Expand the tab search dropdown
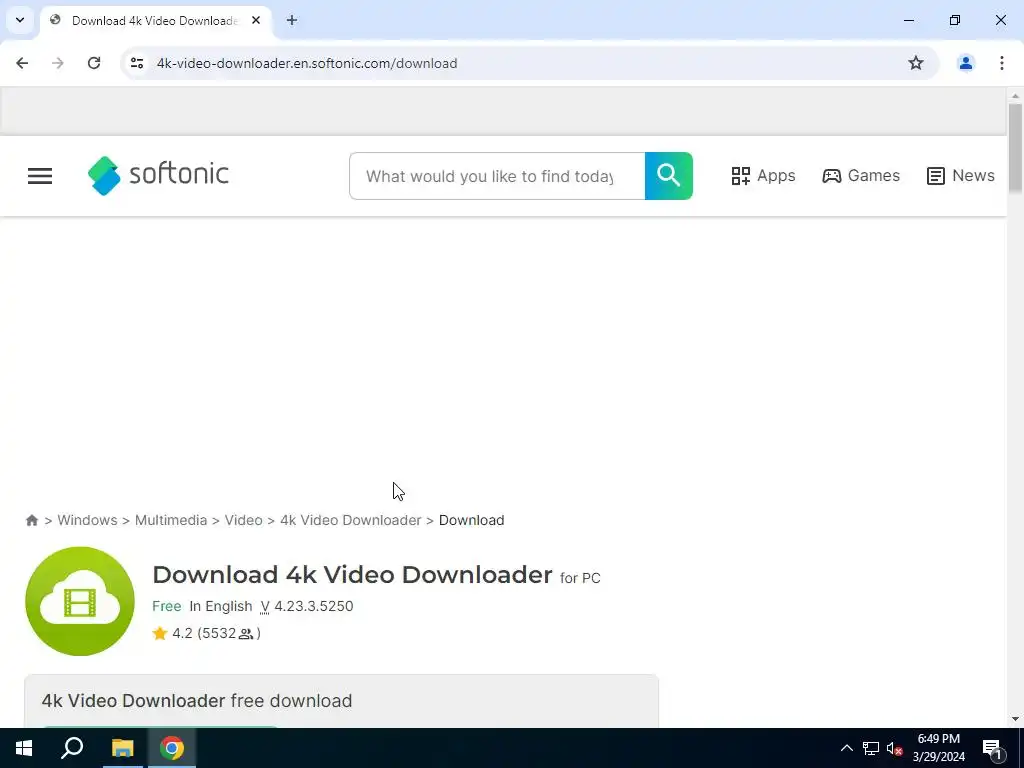Screen dimensions: 1024x768 pos(20,20)
